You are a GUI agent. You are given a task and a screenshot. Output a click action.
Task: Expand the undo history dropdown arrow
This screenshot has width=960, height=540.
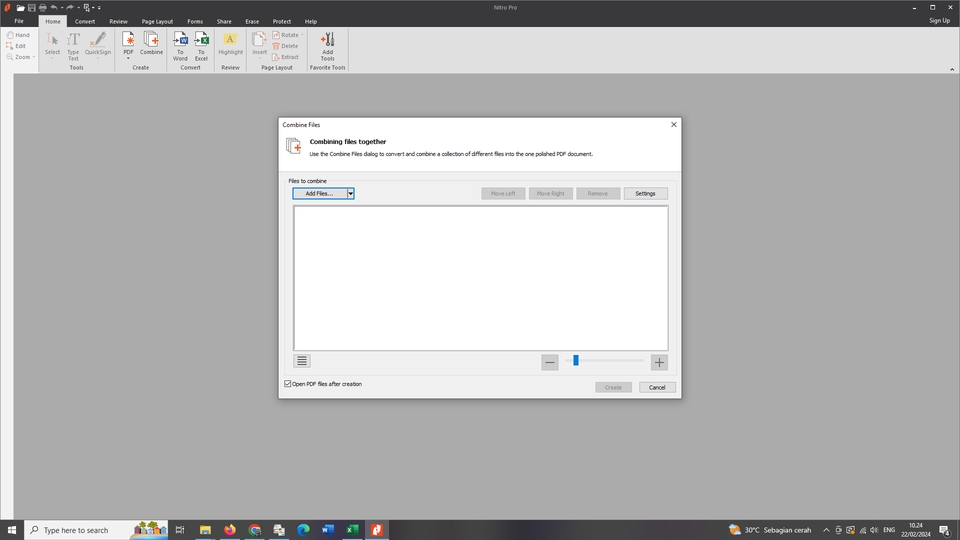click(x=62, y=7)
